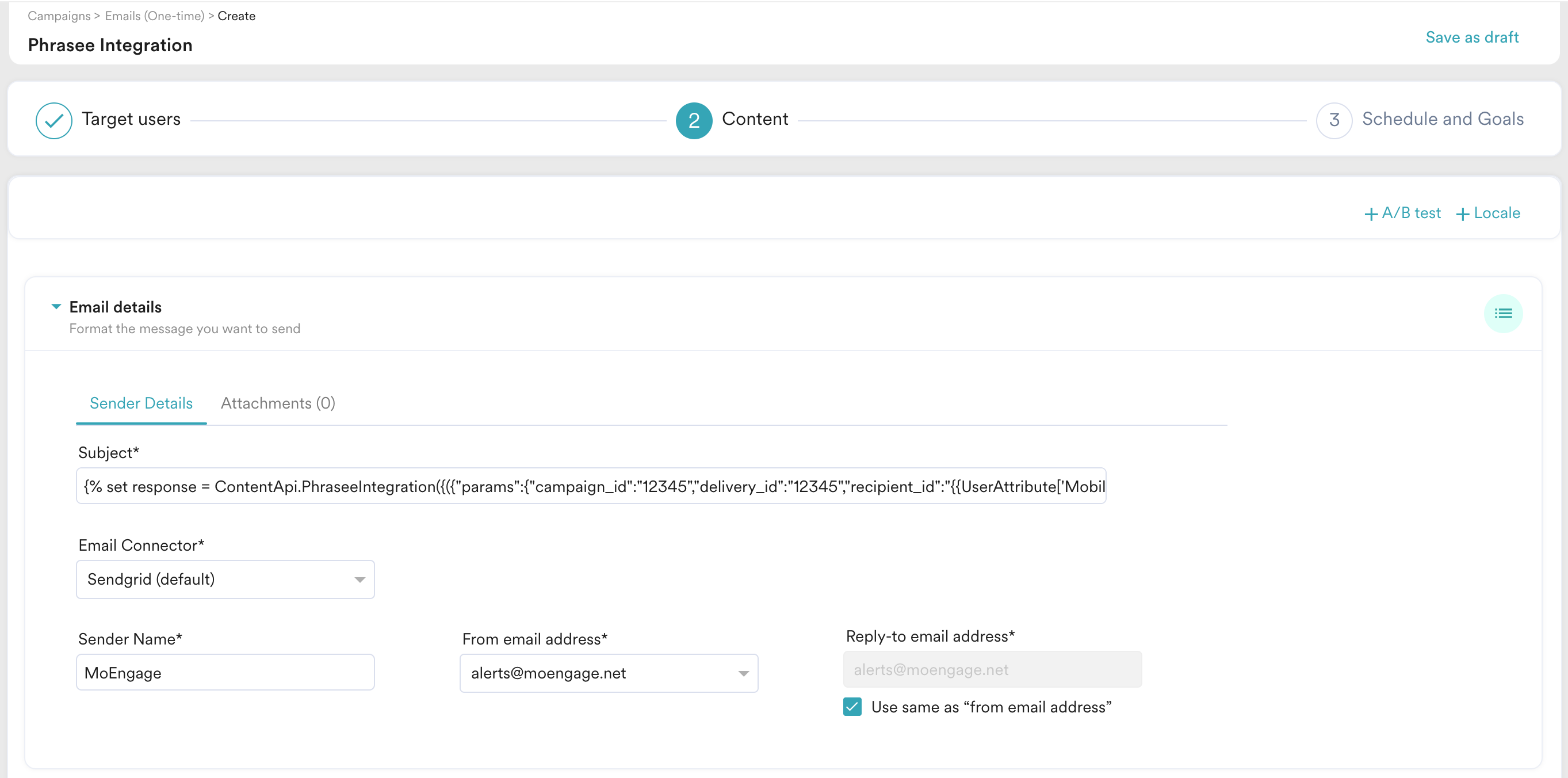Click the Schedule and Goals step label
This screenshot has width=1568, height=778.
(x=1443, y=119)
